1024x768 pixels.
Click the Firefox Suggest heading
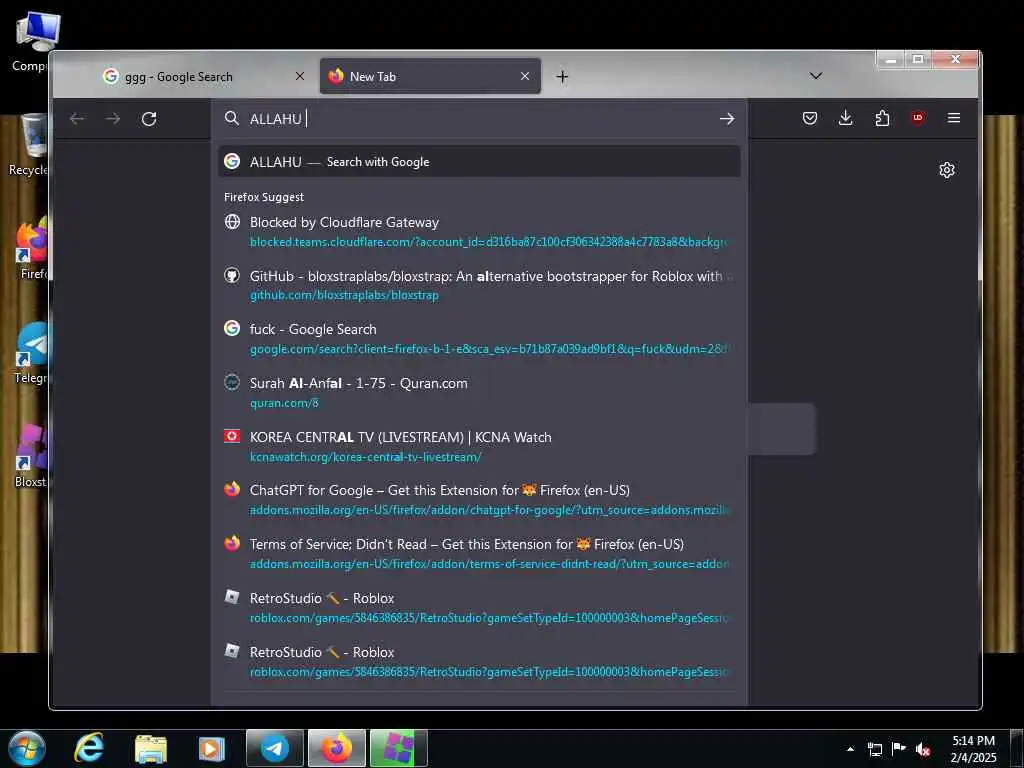[x=264, y=197]
